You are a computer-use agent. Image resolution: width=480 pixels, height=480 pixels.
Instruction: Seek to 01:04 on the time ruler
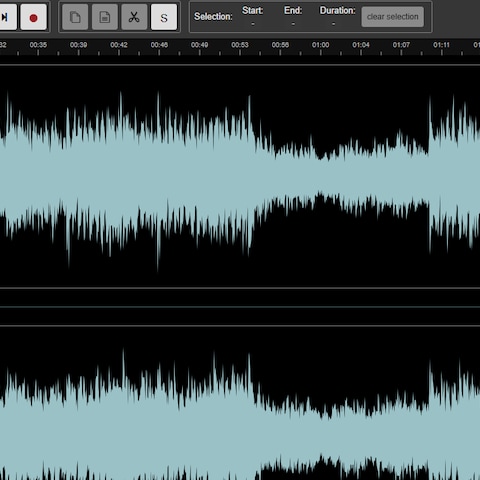click(x=361, y=45)
